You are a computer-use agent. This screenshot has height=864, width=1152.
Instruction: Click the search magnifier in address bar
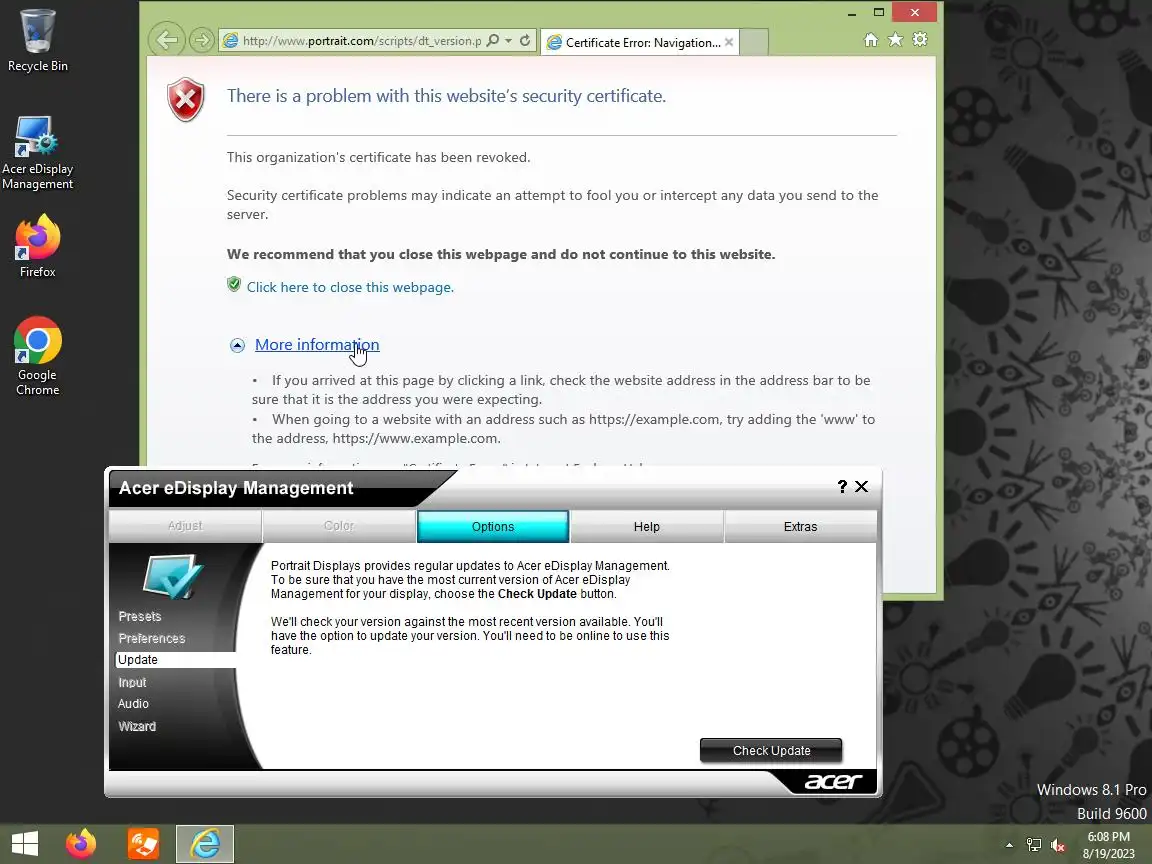click(x=492, y=40)
